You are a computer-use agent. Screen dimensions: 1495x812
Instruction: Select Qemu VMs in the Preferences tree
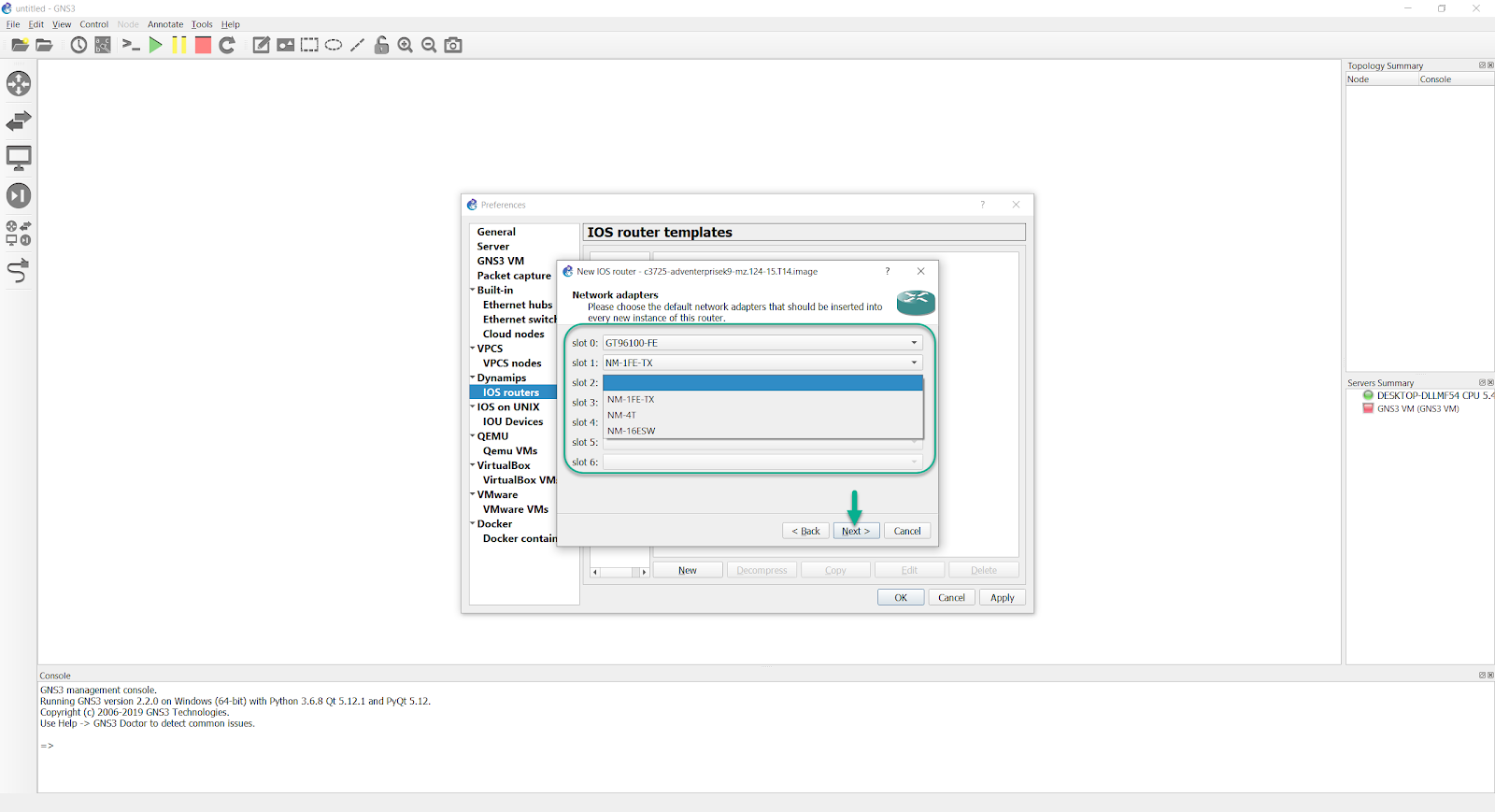click(510, 450)
